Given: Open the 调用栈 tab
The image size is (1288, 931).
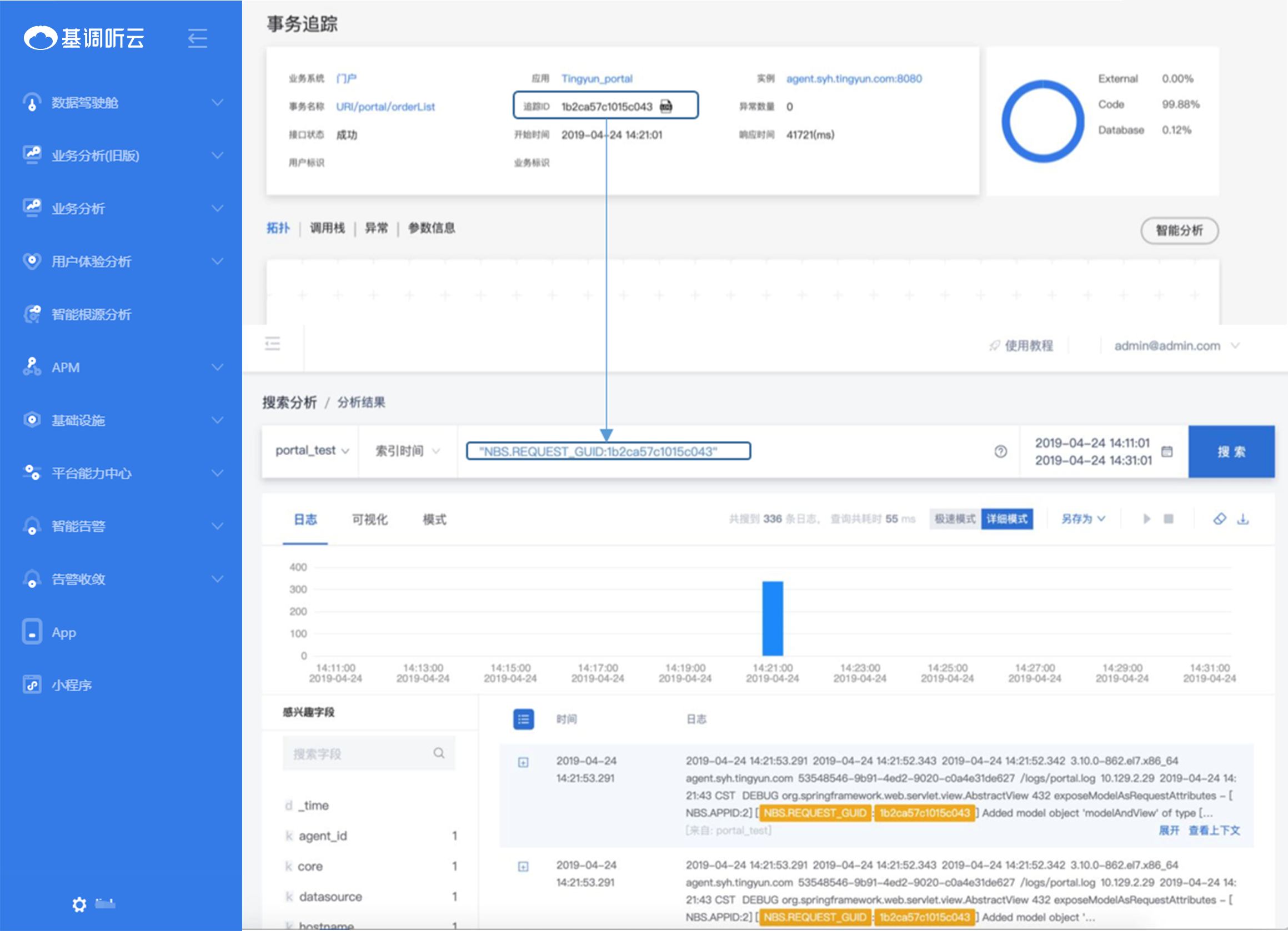Looking at the screenshot, I should 327,228.
